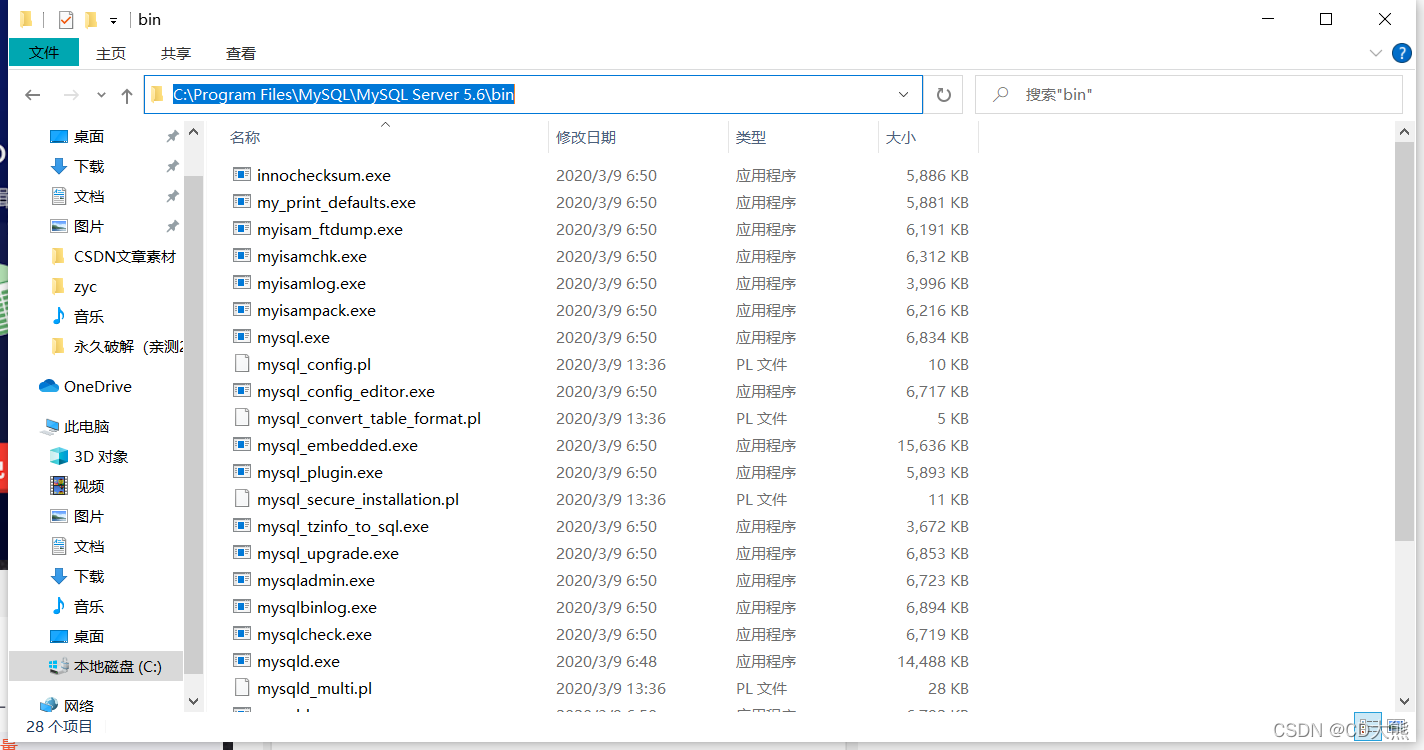Click the innochecksum.exe file icon
Image resolution: width=1424 pixels, height=750 pixels.
(241, 175)
